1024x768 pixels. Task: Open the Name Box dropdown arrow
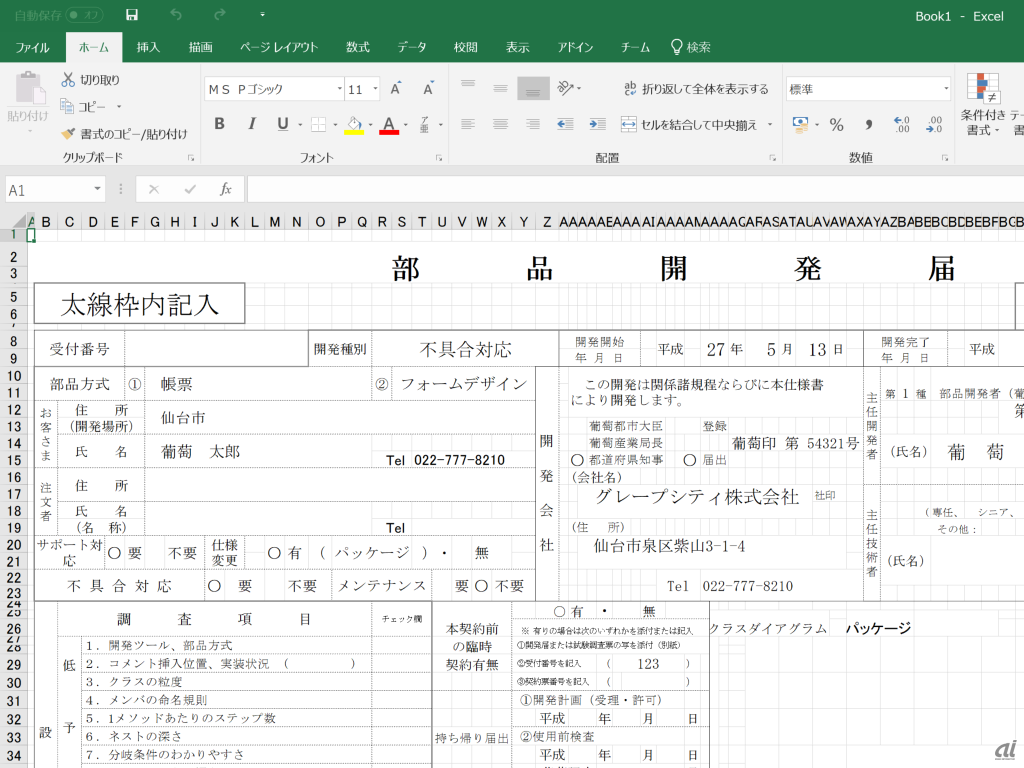click(x=97, y=189)
